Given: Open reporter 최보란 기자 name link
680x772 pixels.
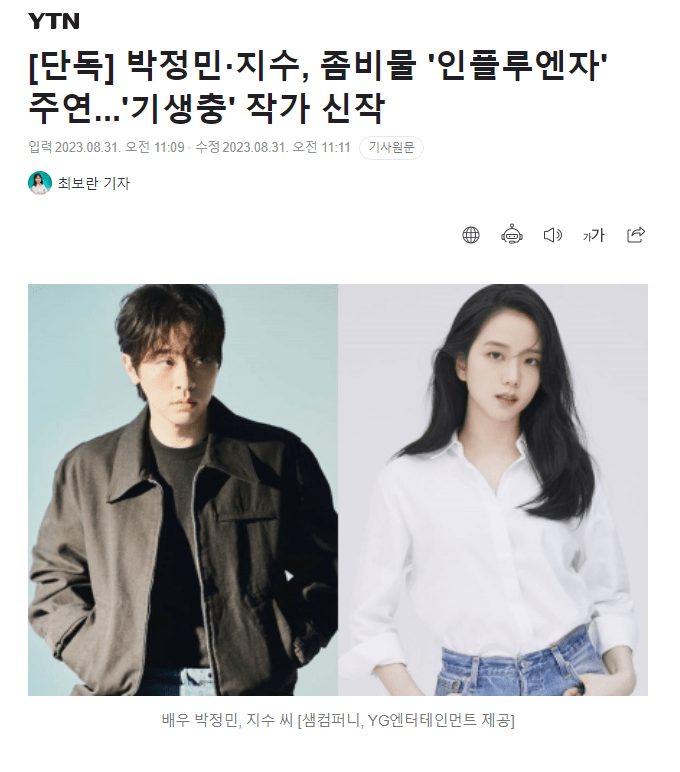Looking at the screenshot, I should click(94, 183).
